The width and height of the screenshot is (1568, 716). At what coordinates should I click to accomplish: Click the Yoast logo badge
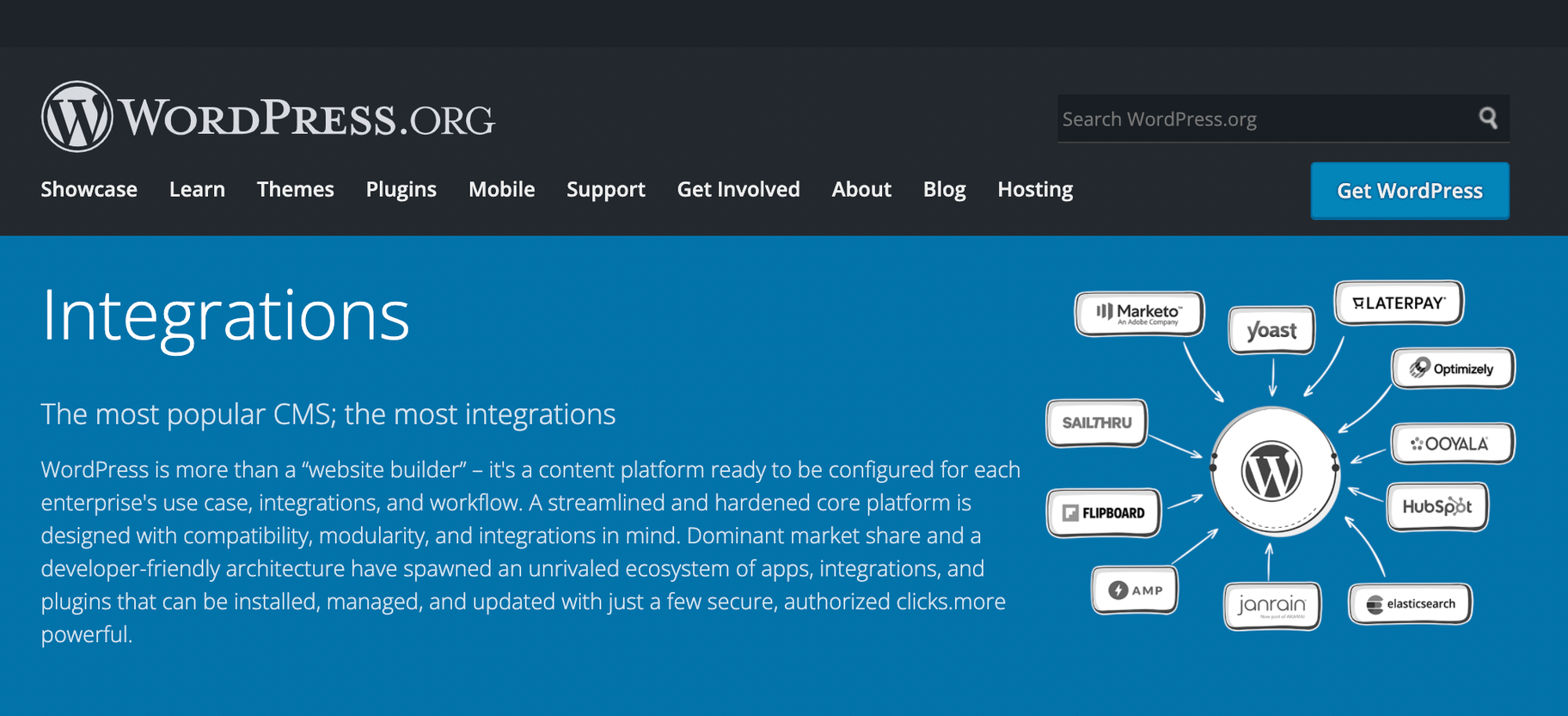[1271, 330]
